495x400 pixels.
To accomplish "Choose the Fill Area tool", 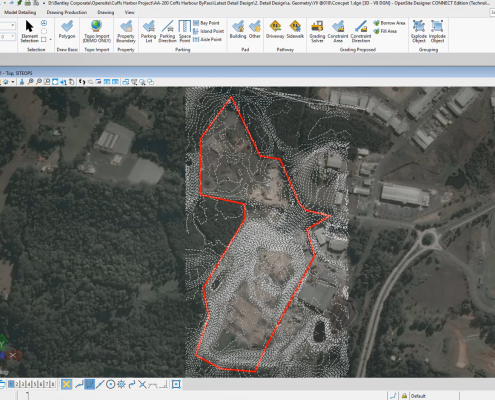I will (385, 31).
